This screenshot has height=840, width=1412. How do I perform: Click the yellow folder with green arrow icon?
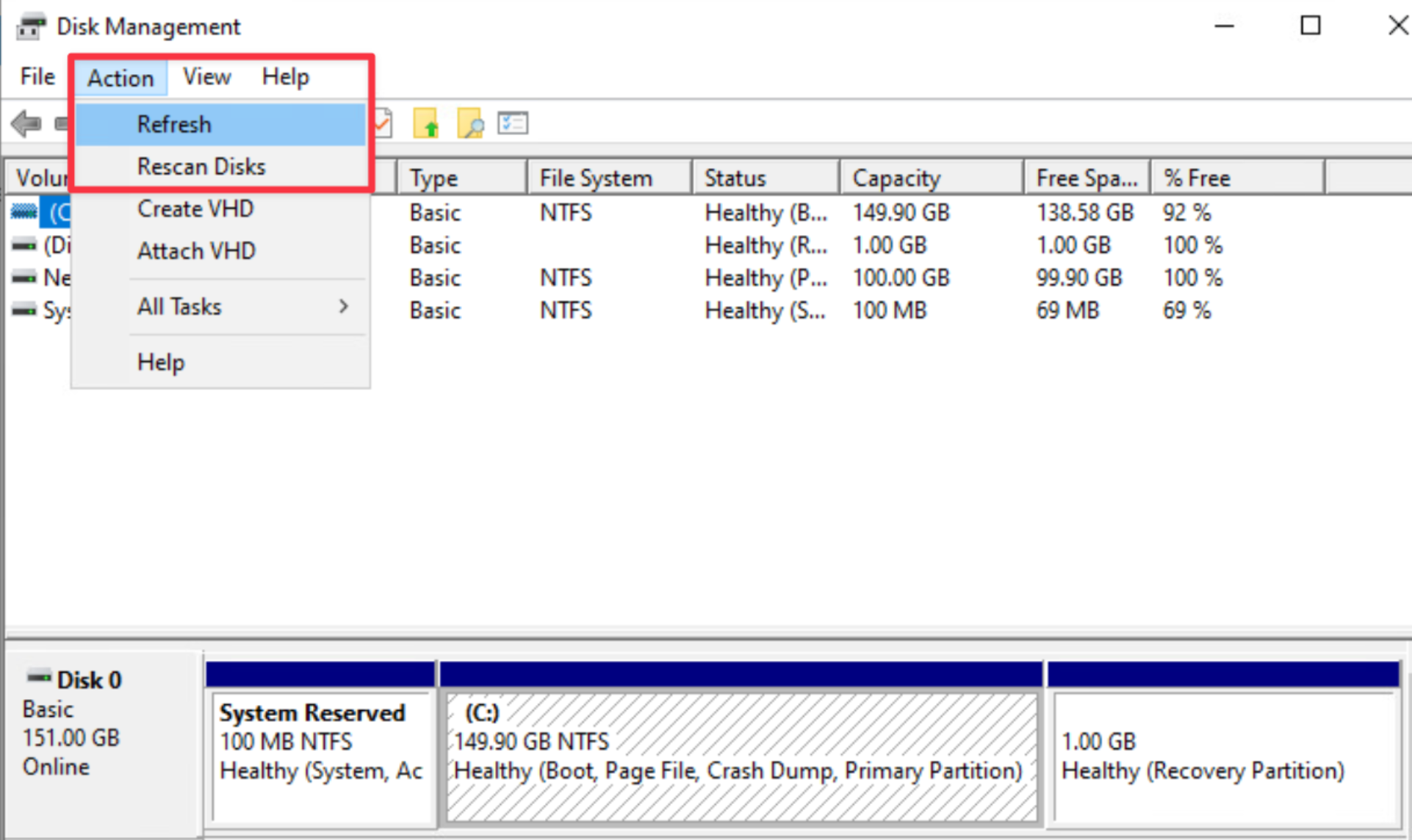pyautogui.click(x=426, y=123)
